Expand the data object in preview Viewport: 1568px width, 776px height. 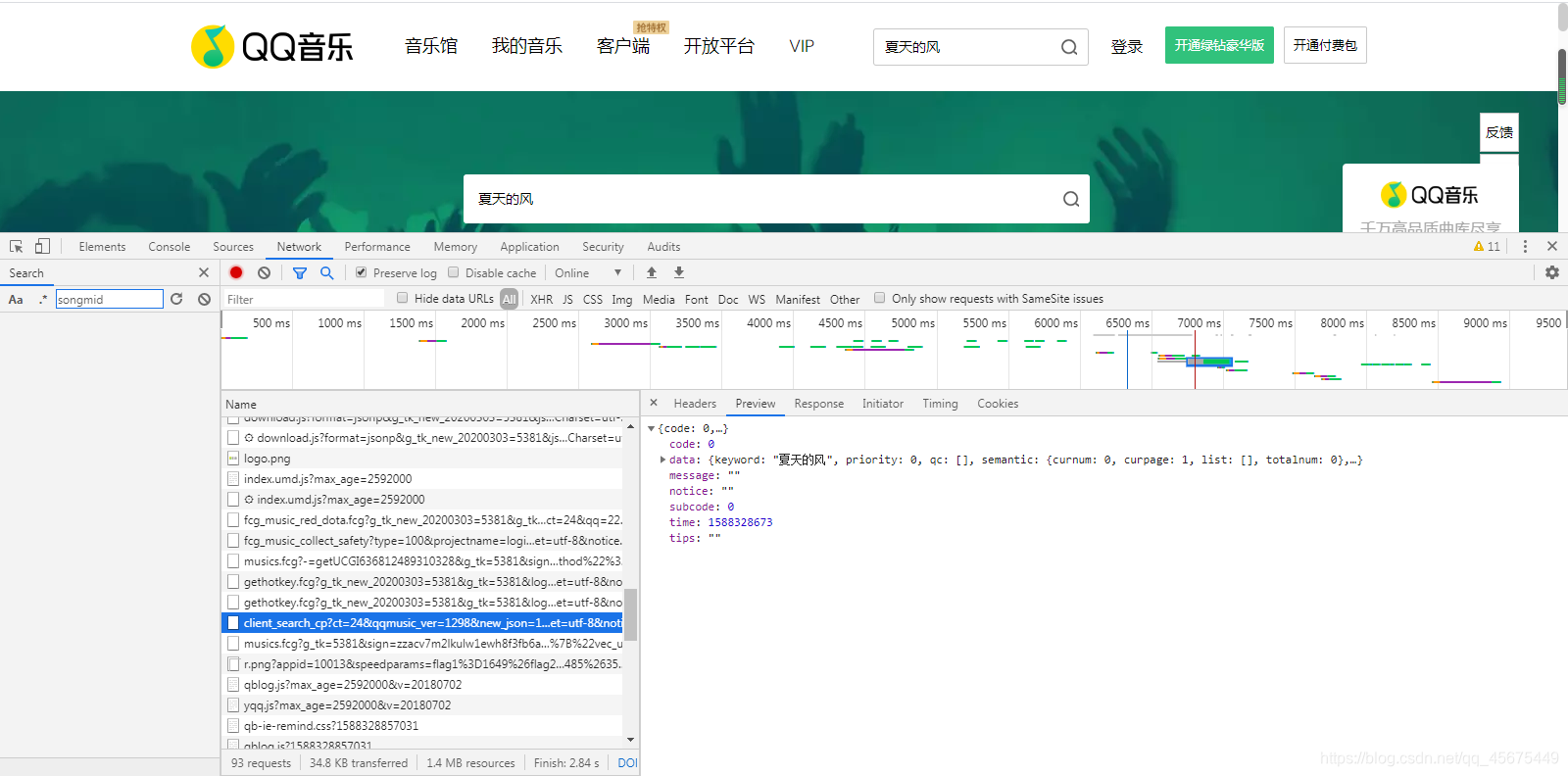point(663,460)
